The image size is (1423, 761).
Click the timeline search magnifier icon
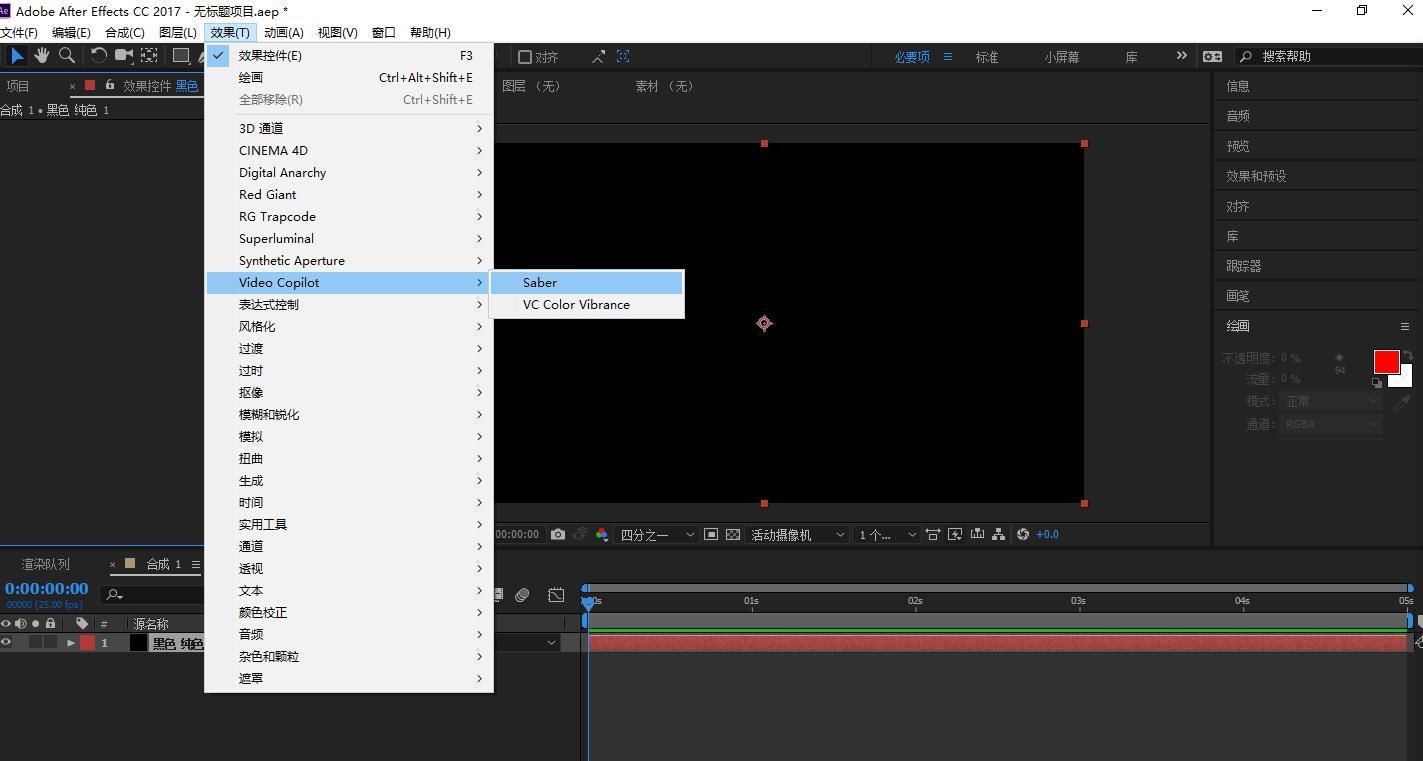click(x=115, y=595)
